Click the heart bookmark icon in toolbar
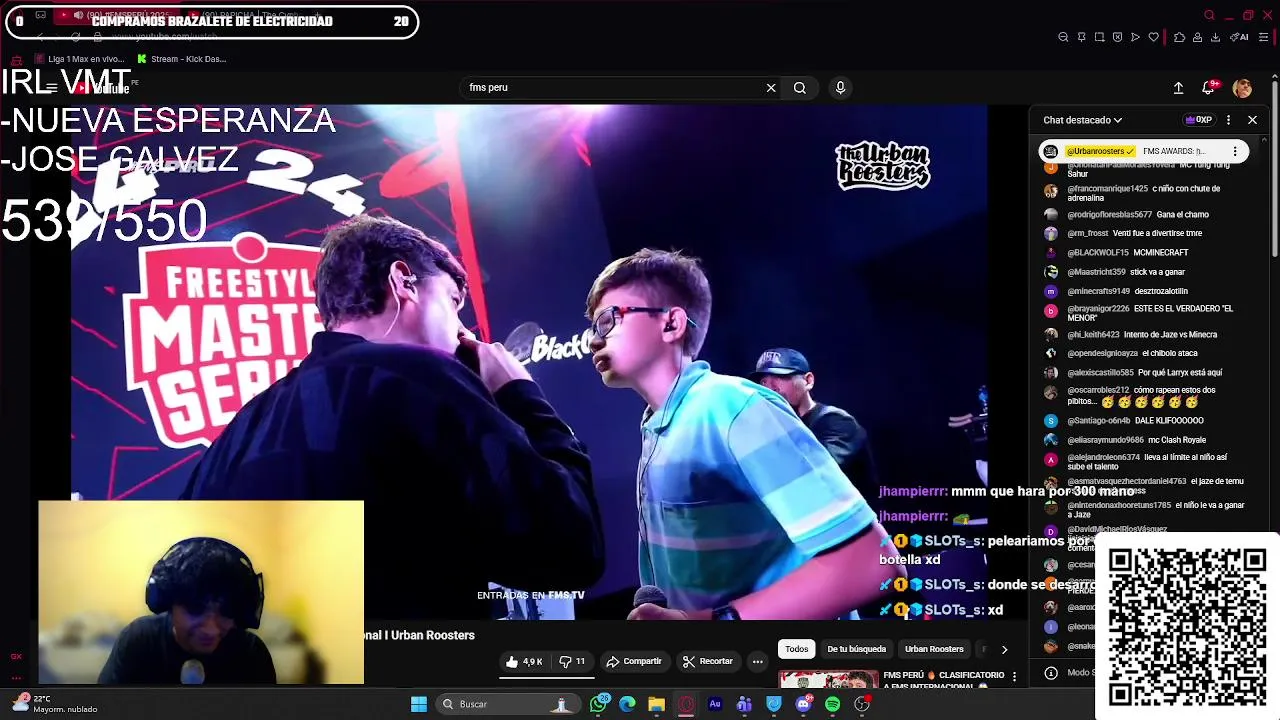This screenshot has height=720, width=1280. tap(1153, 37)
